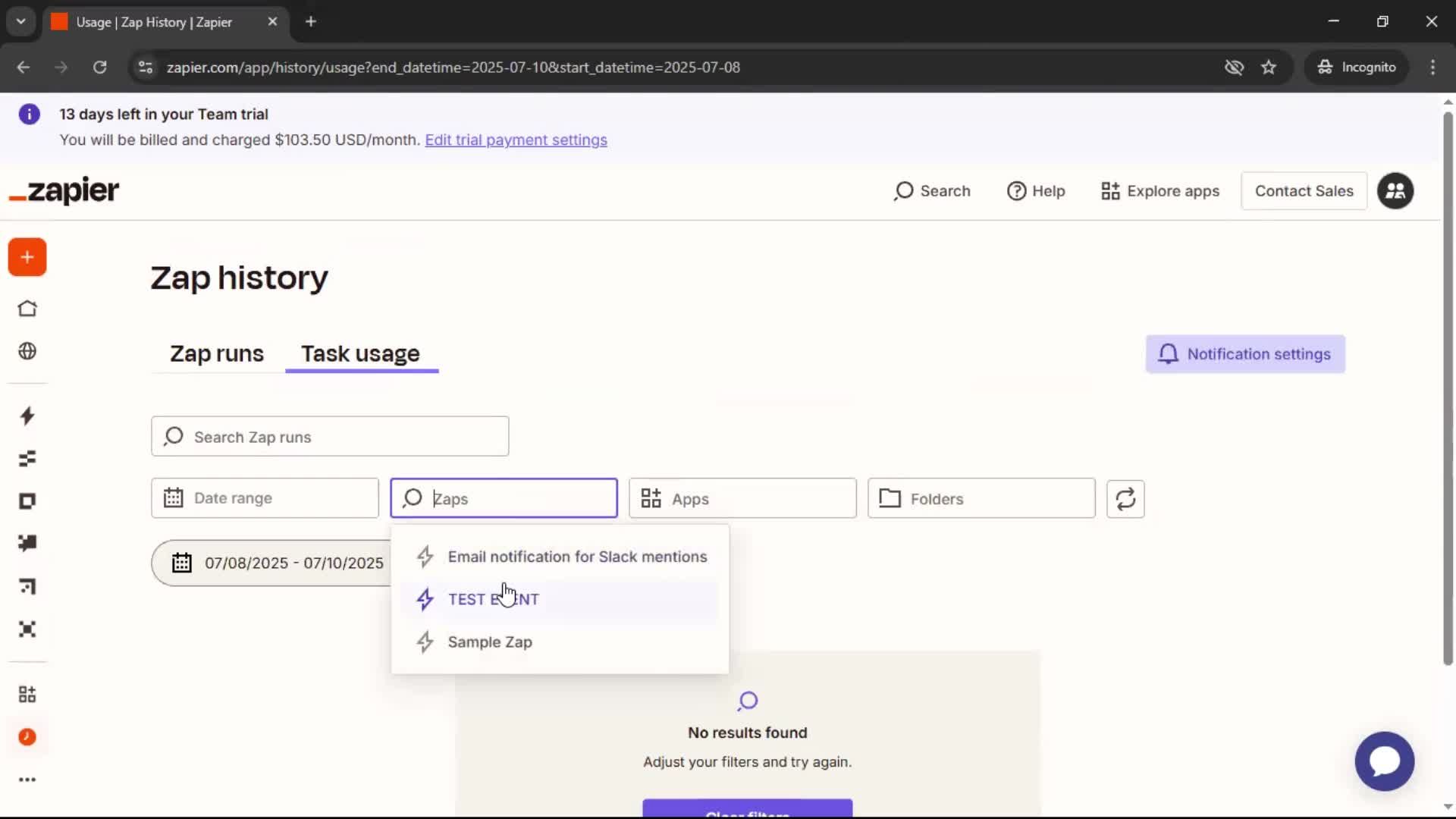Open Chrome menu three dots
Image resolution: width=1456 pixels, height=819 pixels.
pyautogui.click(x=1432, y=67)
